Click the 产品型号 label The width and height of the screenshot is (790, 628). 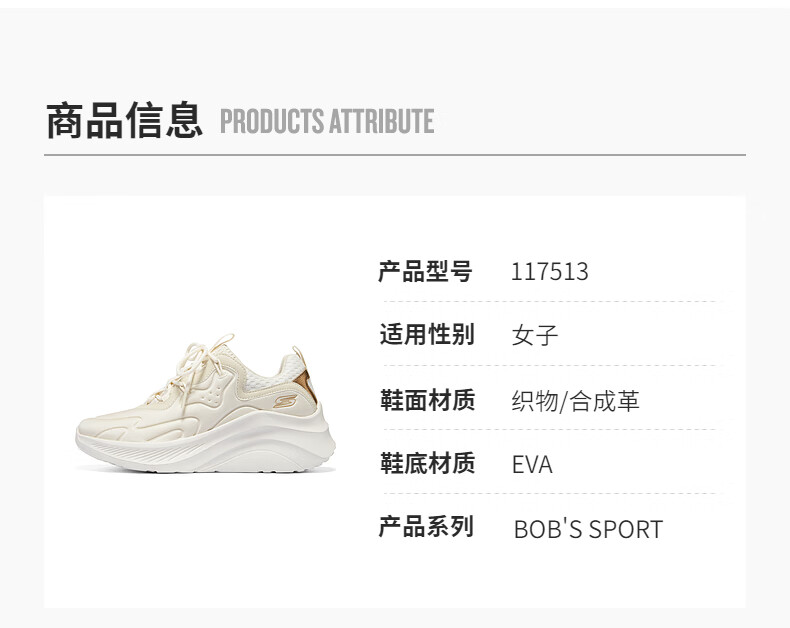(x=426, y=272)
